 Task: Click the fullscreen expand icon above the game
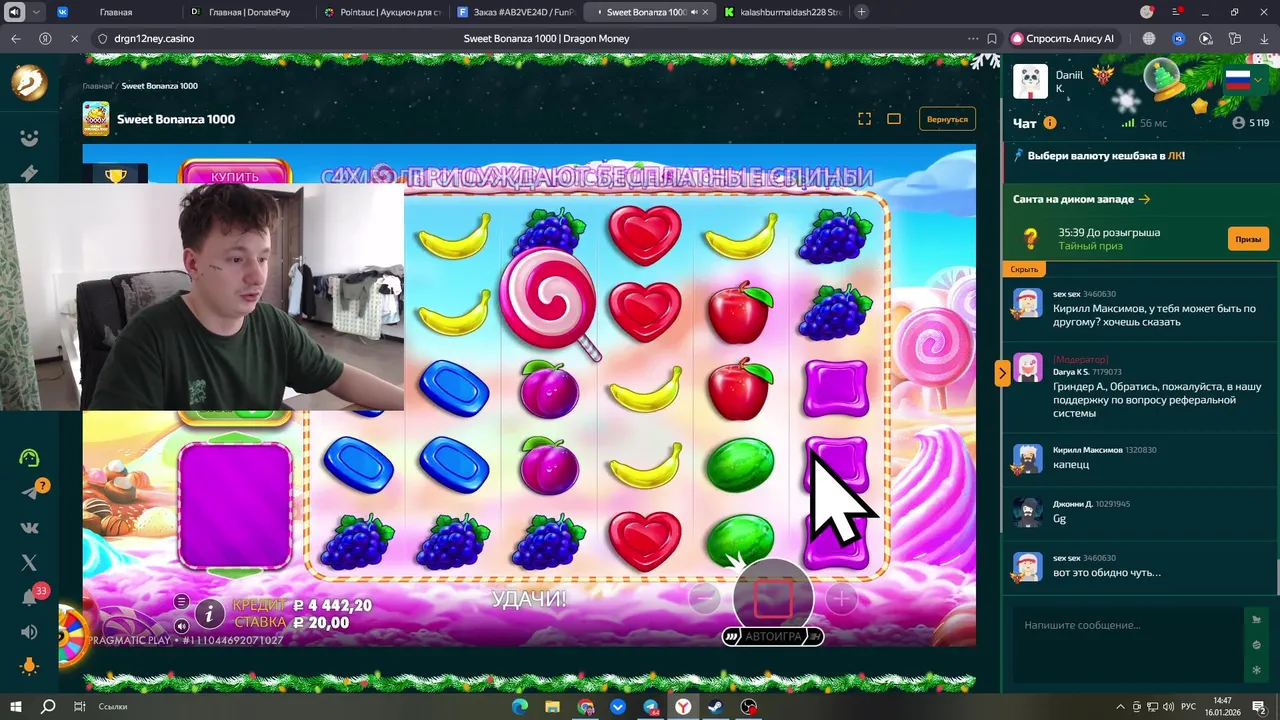(x=865, y=119)
